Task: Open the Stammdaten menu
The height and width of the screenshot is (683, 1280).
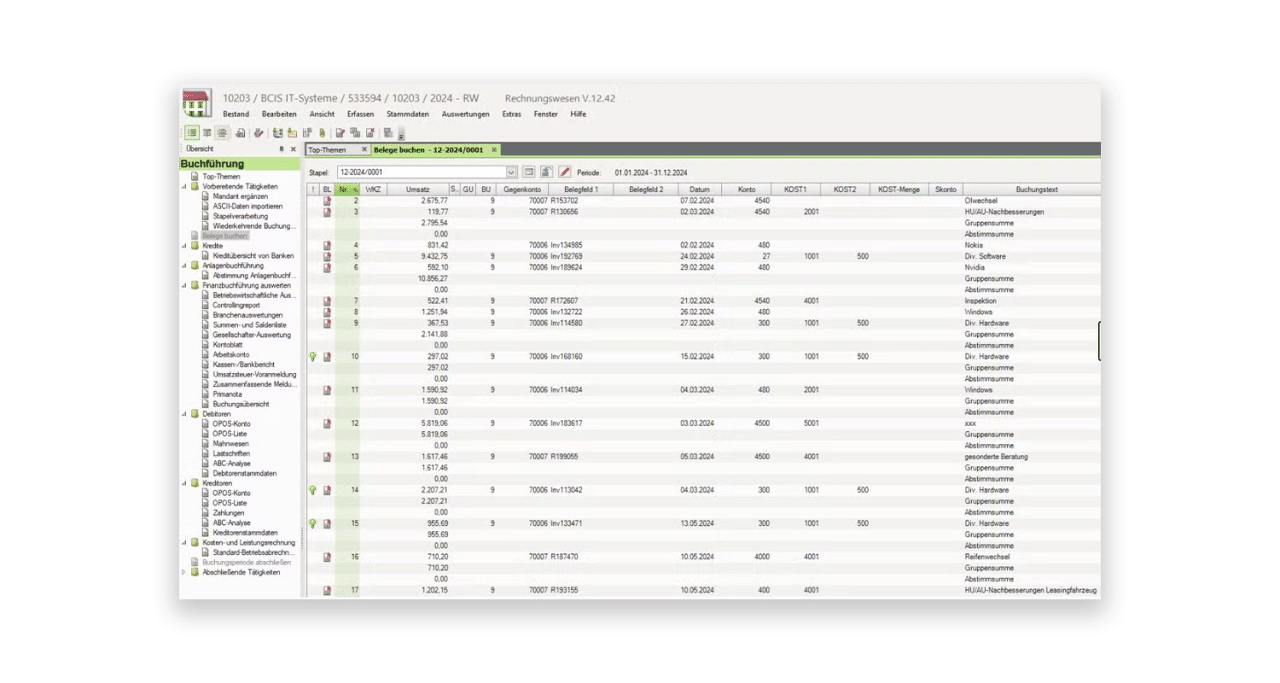Action: pos(407,114)
